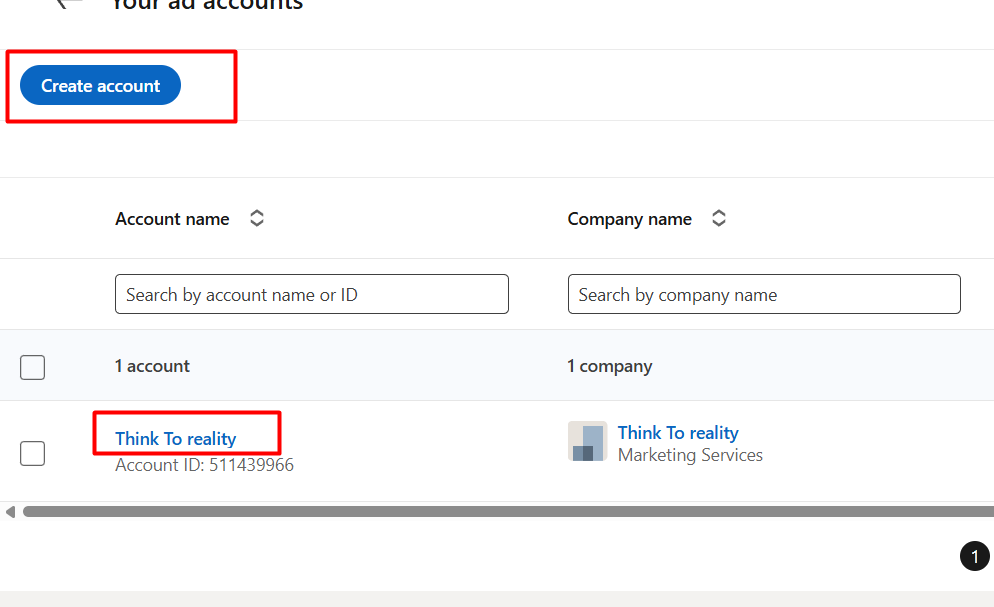Sort by the Company name sort arrows

718,218
